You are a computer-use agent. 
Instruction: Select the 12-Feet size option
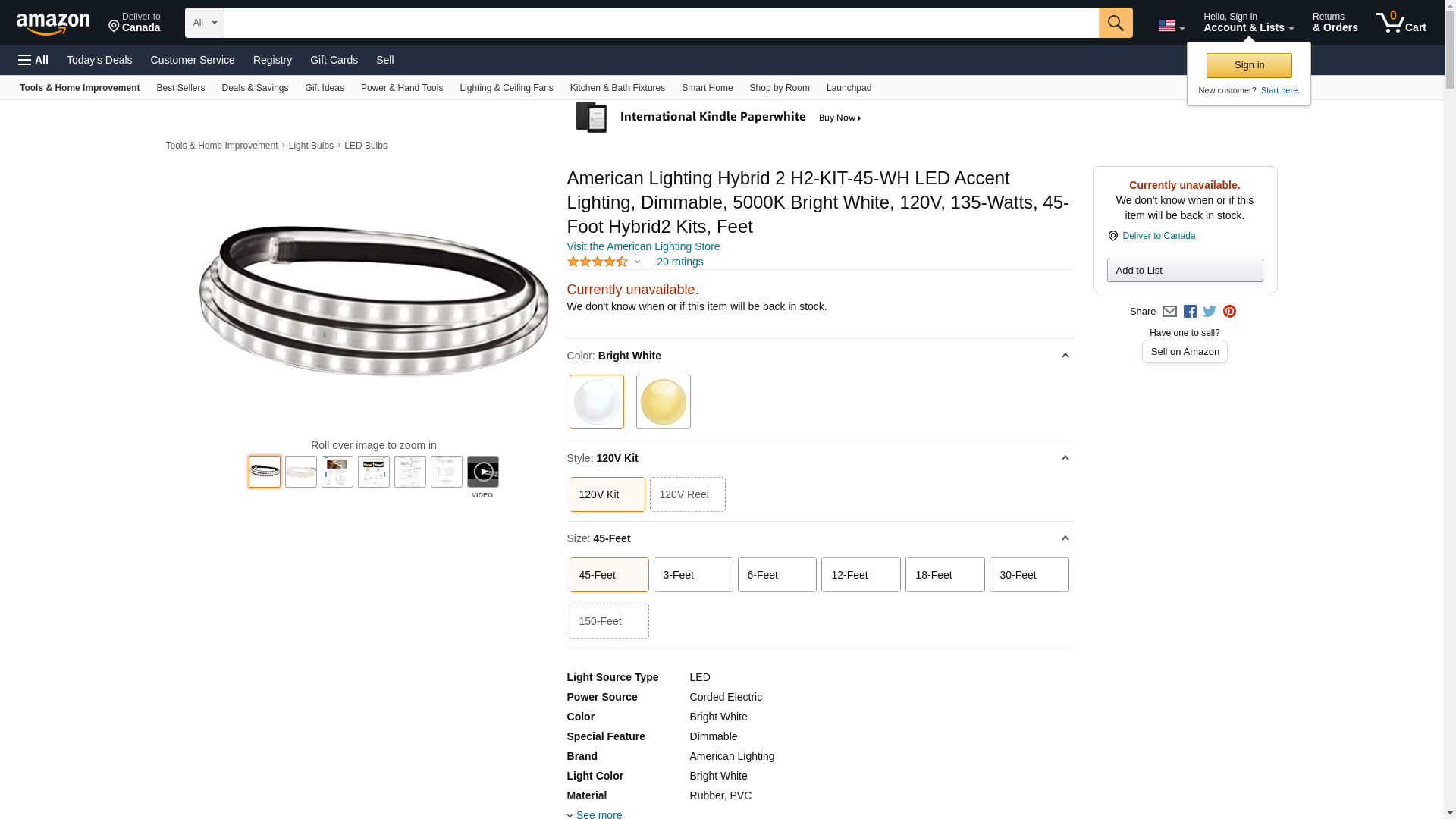(860, 575)
